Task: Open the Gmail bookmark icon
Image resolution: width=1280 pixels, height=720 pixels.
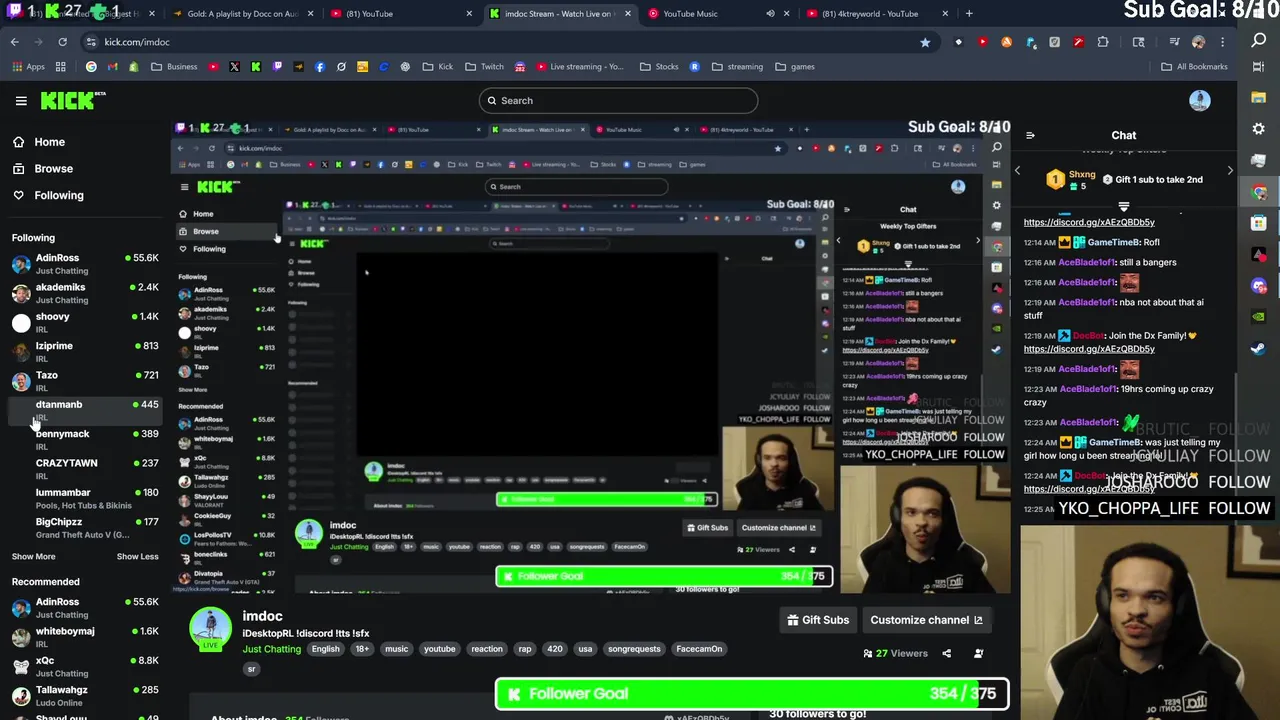Action: (x=112, y=67)
